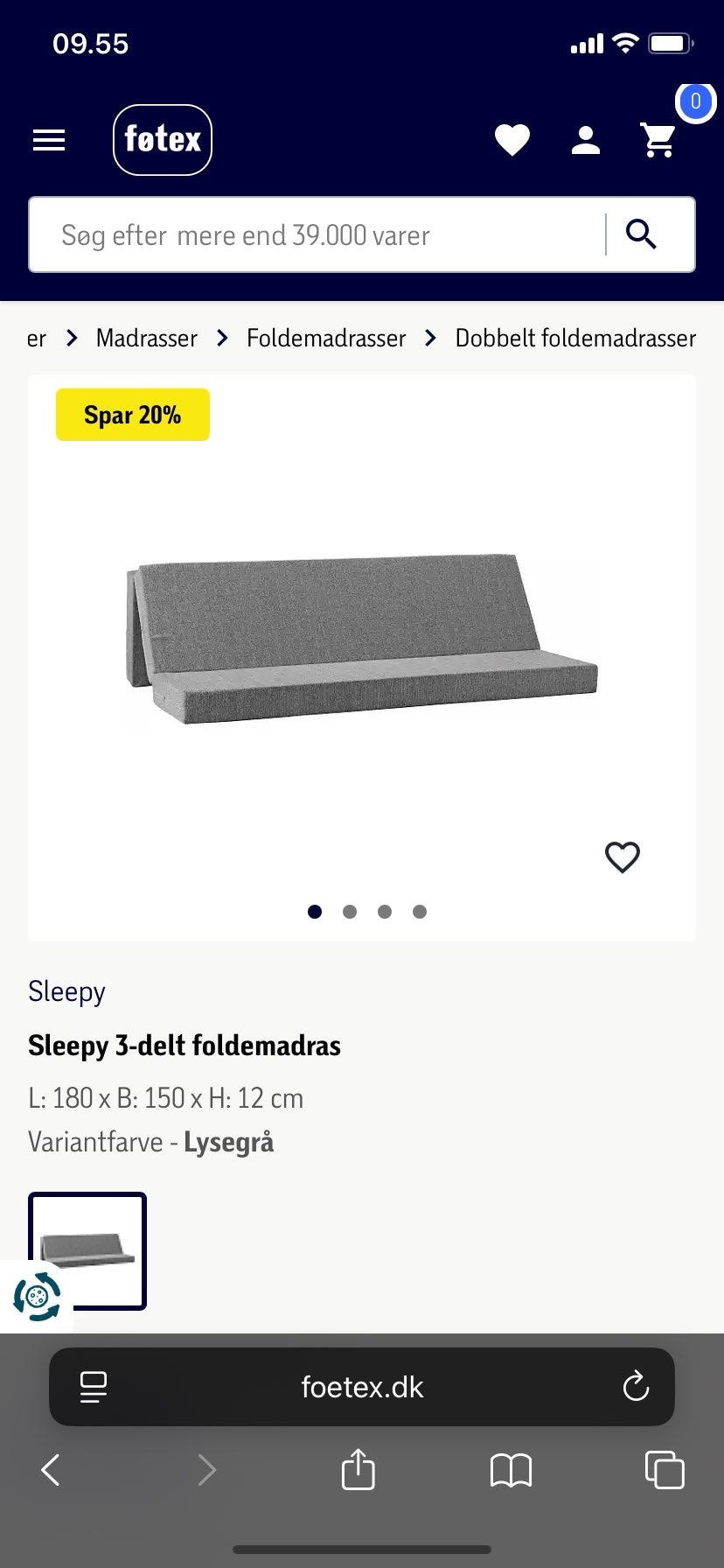Open the user account profile
The image size is (724, 1568).
click(x=585, y=140)
